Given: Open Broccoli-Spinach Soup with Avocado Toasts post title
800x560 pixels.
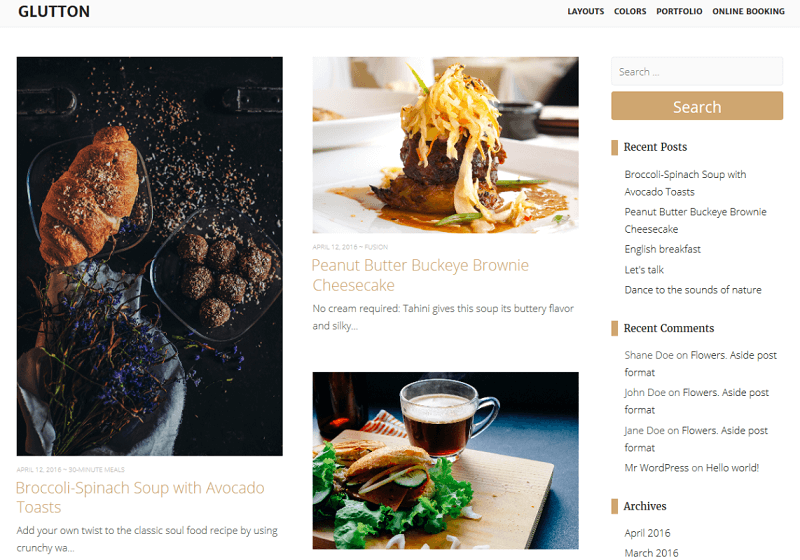Looking at the screenshot, I should 140,497.
